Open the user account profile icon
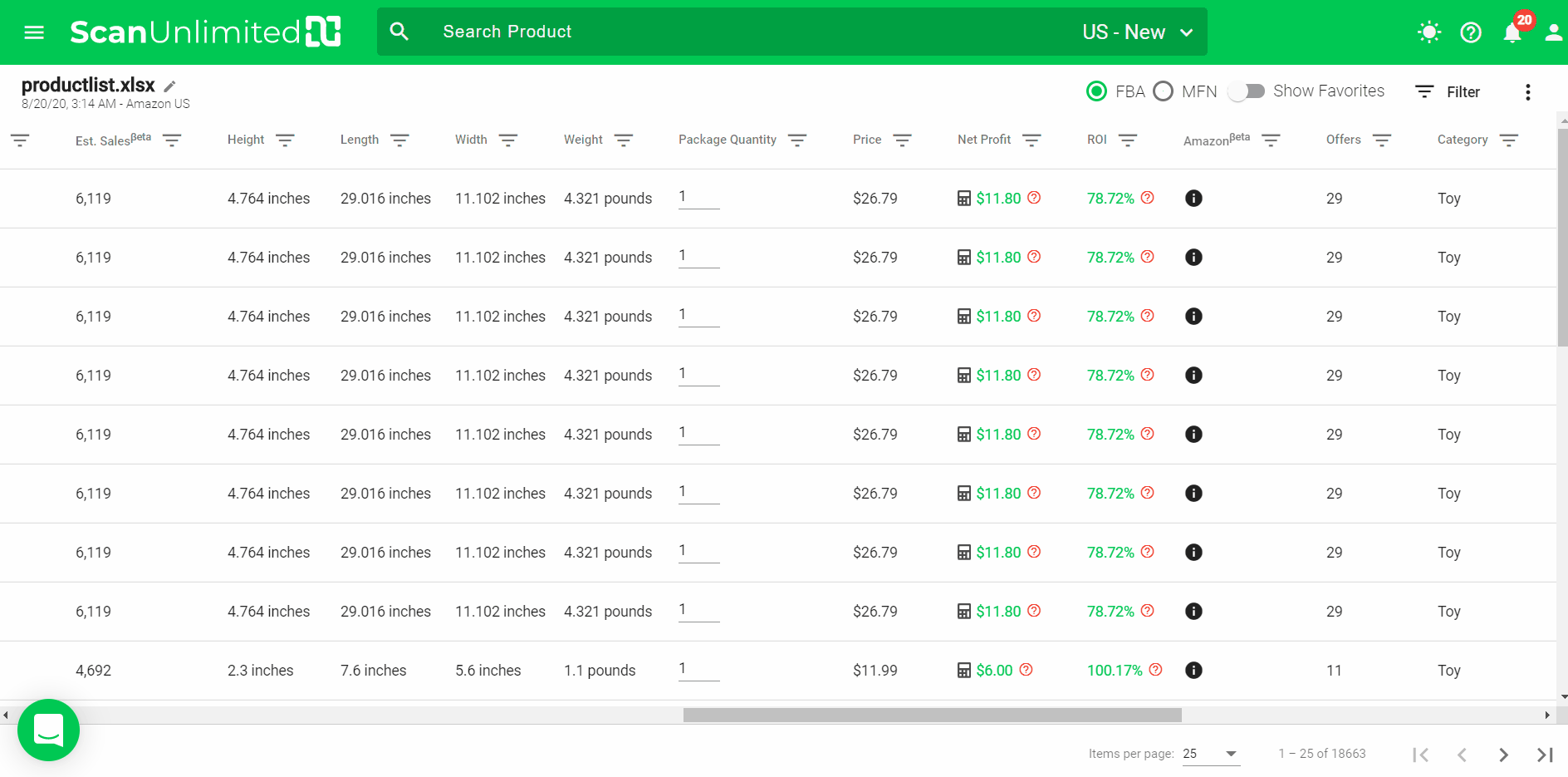 tap(1553, 32)
